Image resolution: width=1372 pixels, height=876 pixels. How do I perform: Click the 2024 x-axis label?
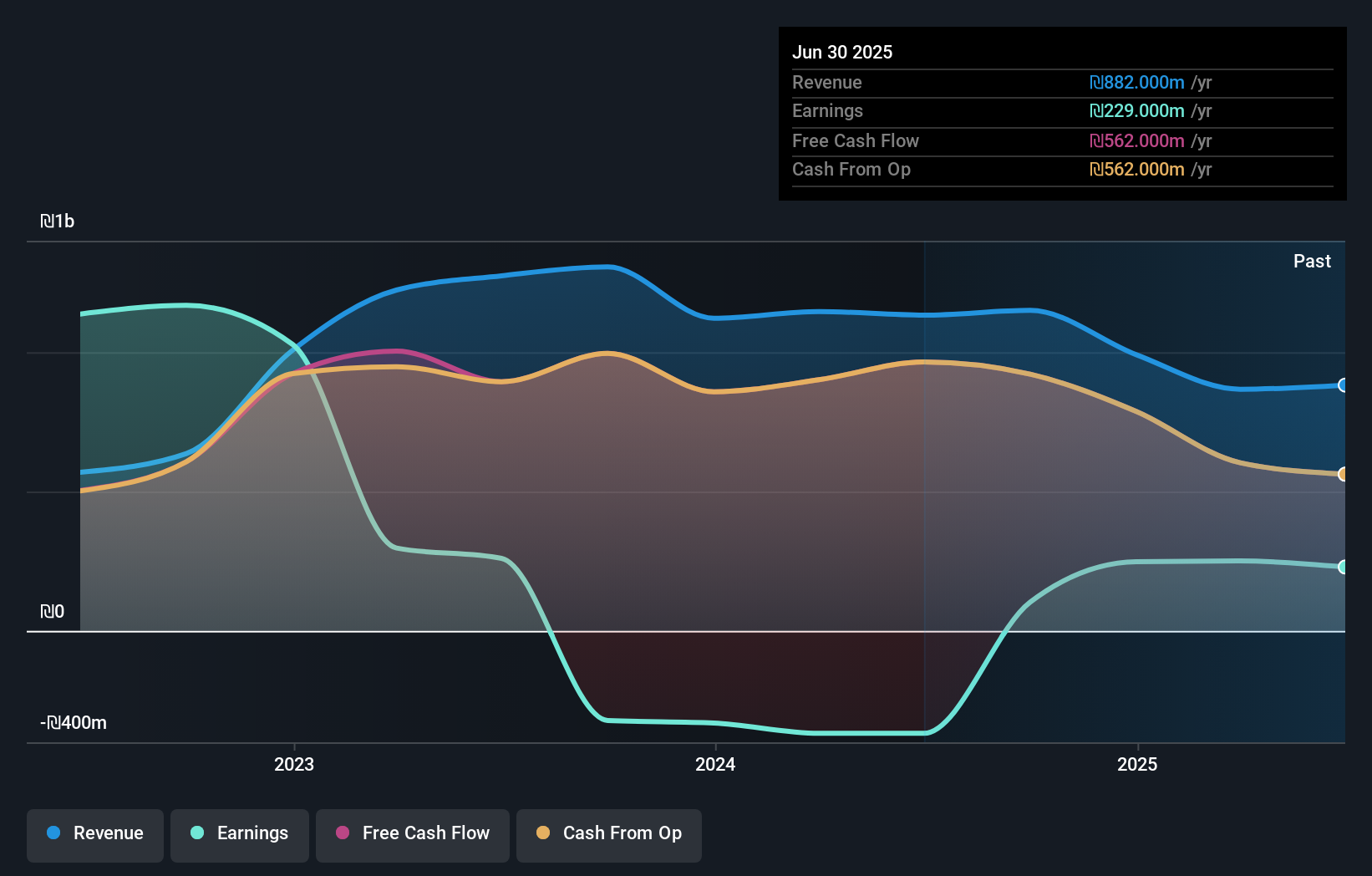(x=715, y=764)
